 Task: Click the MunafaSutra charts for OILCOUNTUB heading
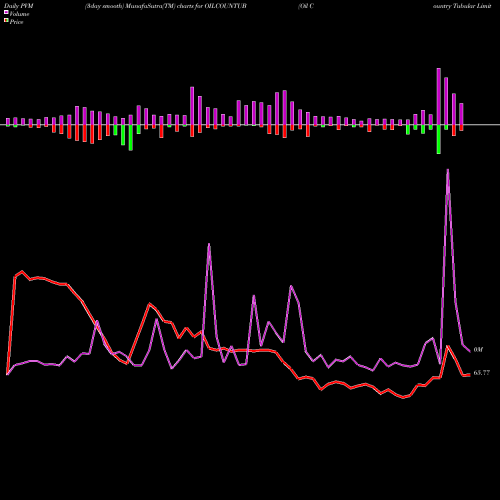click(x=166, y=6)
